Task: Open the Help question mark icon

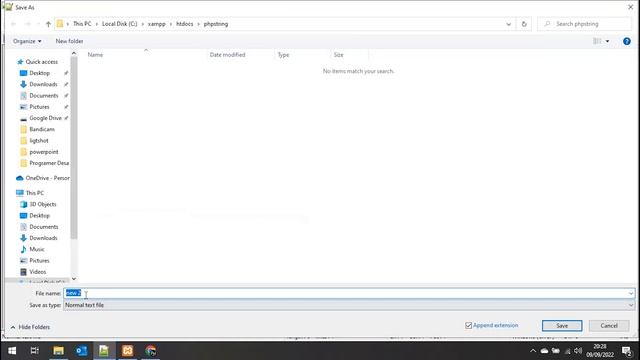Action: click(x=627, y=41)
